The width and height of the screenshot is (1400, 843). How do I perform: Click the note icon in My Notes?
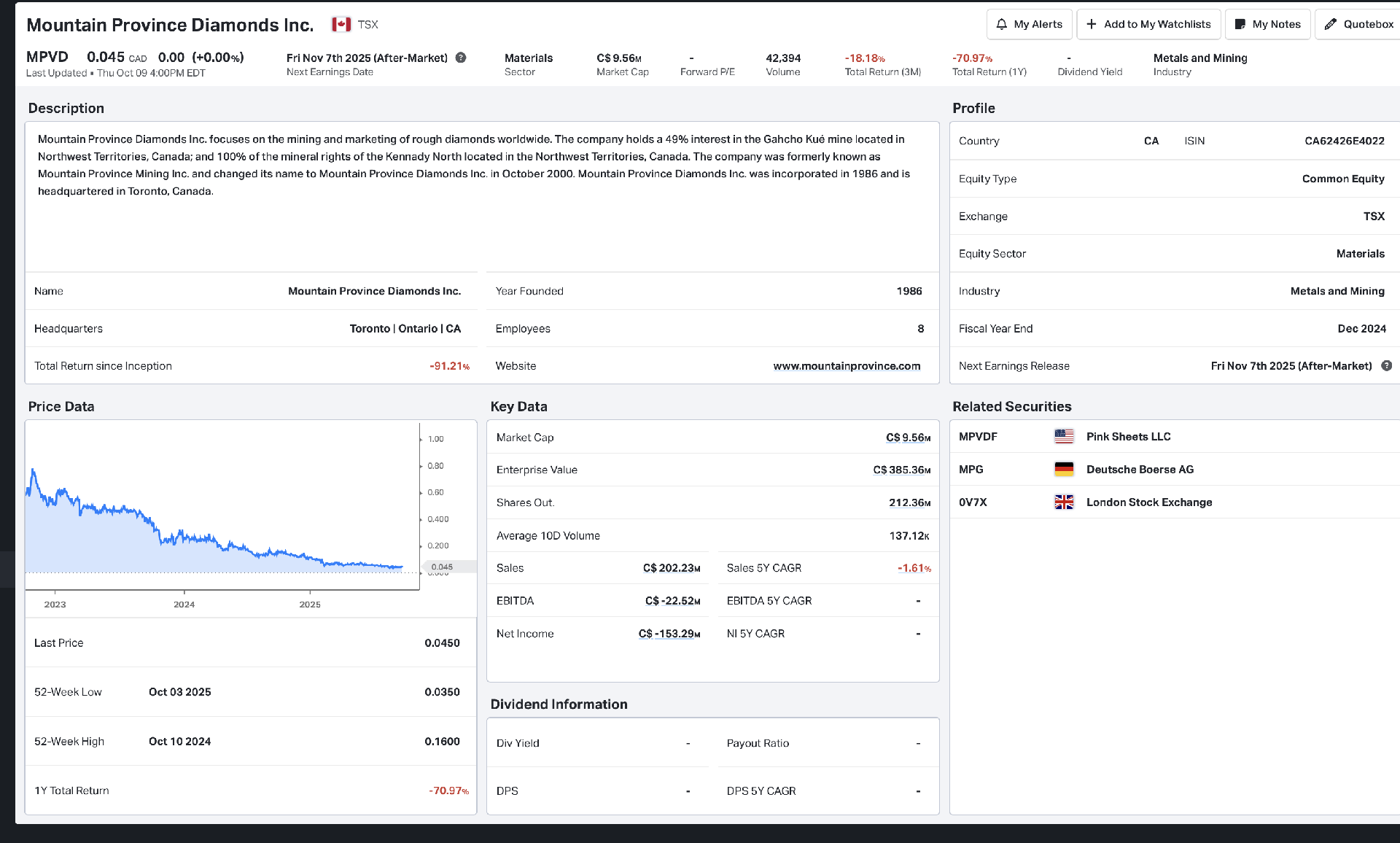(x=1240, y=24)
